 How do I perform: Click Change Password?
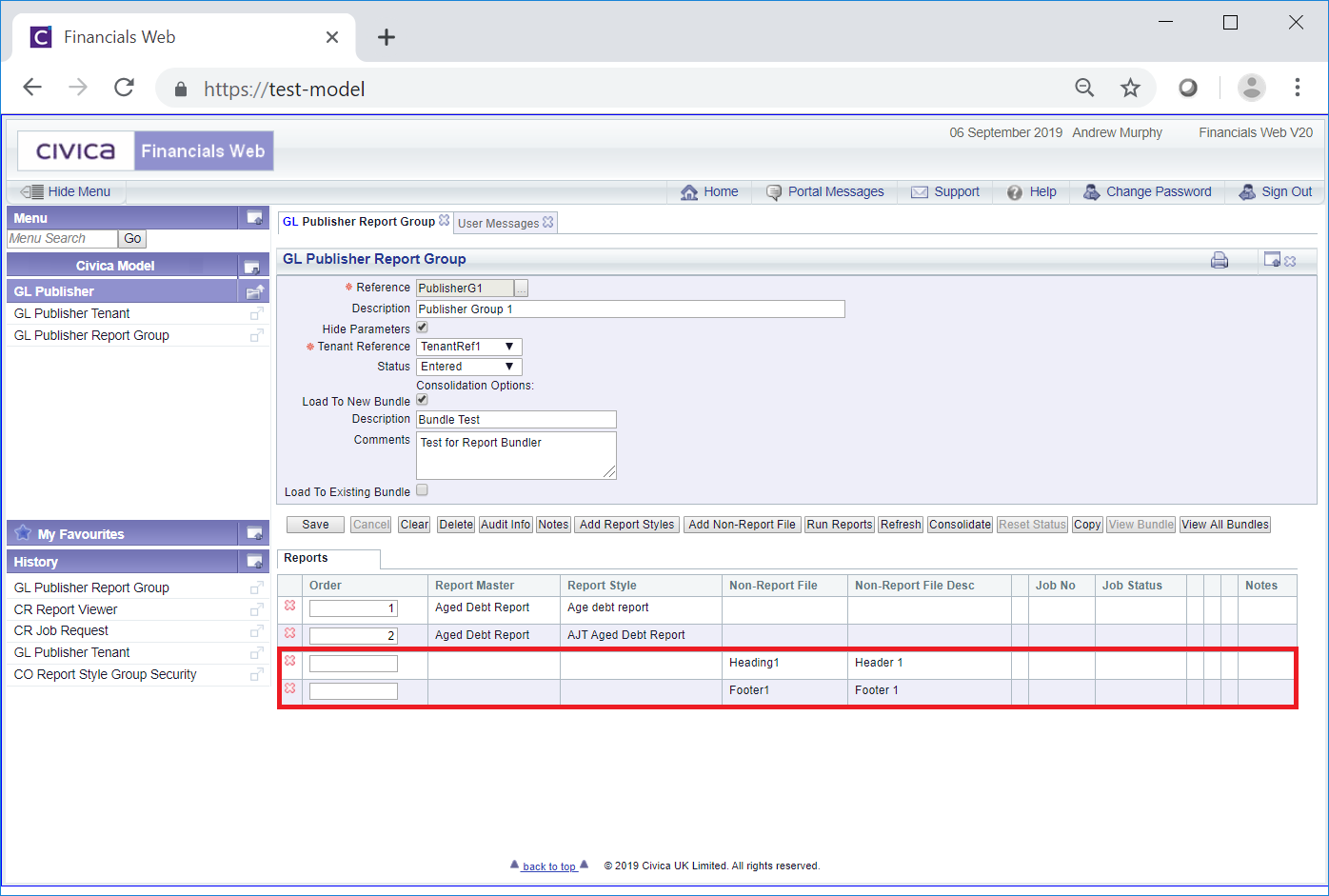click(1147, 191)
